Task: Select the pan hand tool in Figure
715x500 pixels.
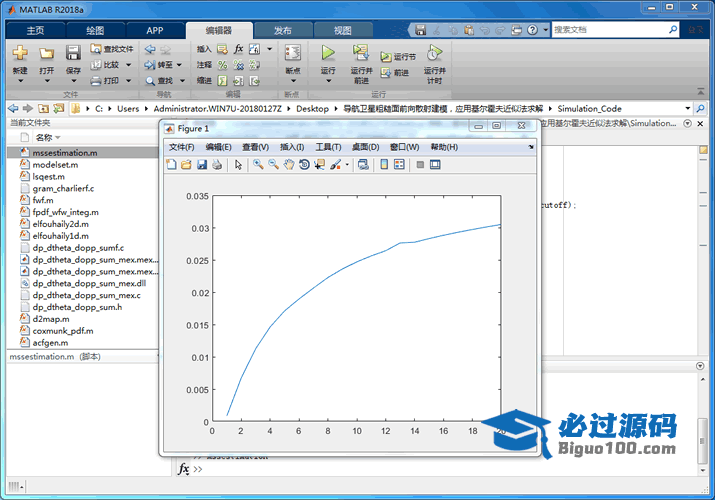Action: (289, 165)
